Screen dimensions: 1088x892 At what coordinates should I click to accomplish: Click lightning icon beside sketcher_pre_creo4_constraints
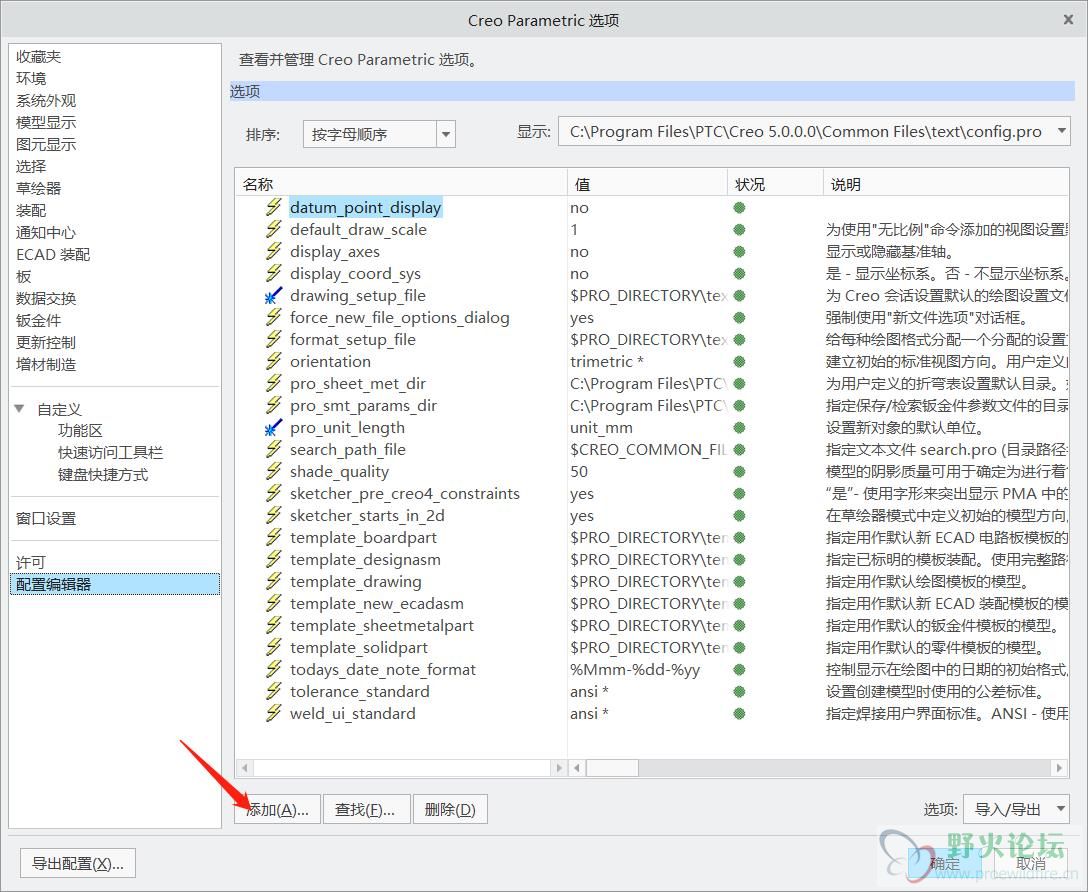tap(273, 493)
